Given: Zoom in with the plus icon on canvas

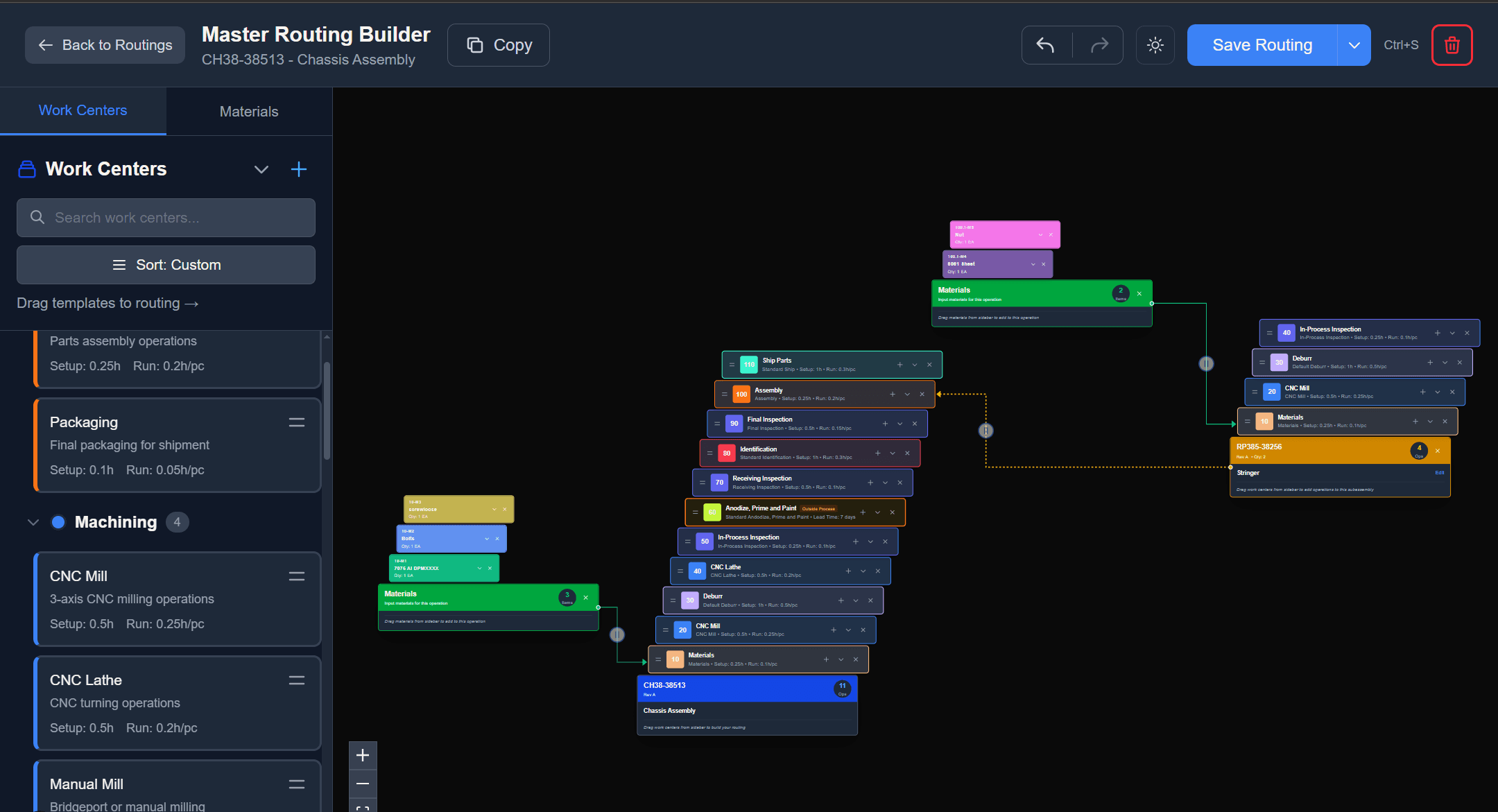Looking at the screenshot, I should pyautogui.click(x=362, y=755).
